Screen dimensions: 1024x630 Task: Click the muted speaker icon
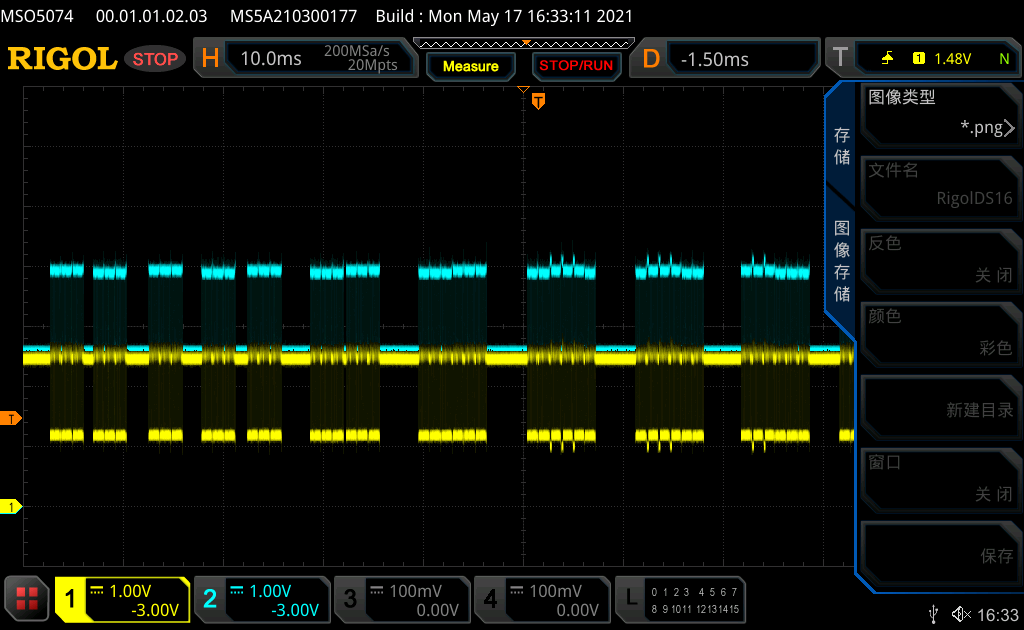click(961, 614)
